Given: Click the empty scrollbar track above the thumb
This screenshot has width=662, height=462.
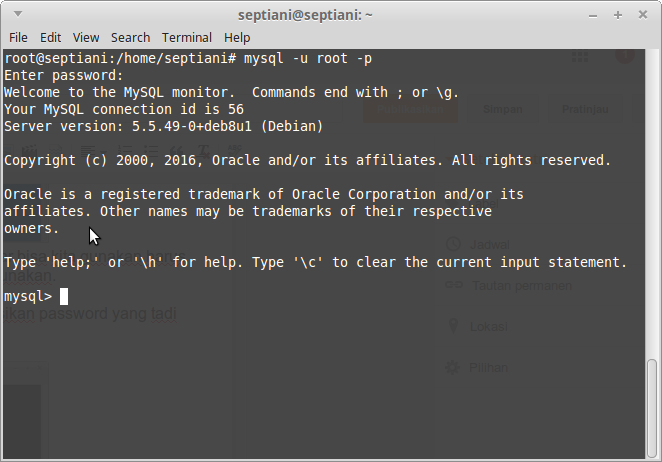Looking at the screenshot, I should tap(652, 204).
